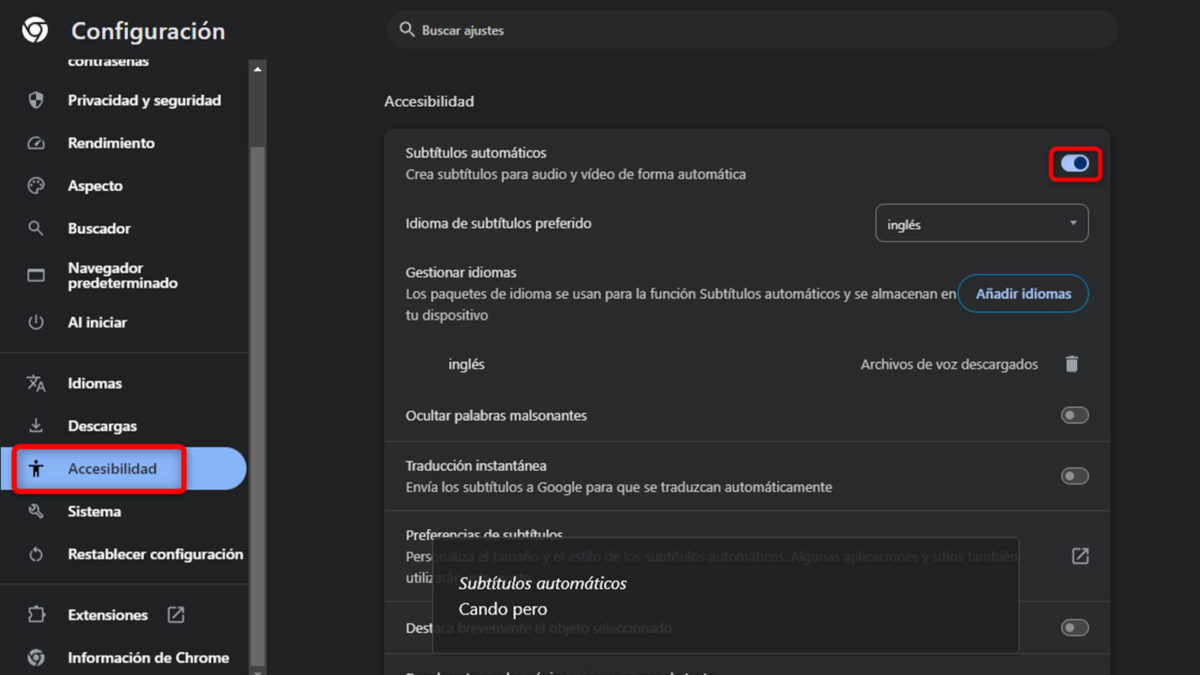Open Preferencias de subtítulos external link icon
1200x675 pixels.
point(1080,556)
